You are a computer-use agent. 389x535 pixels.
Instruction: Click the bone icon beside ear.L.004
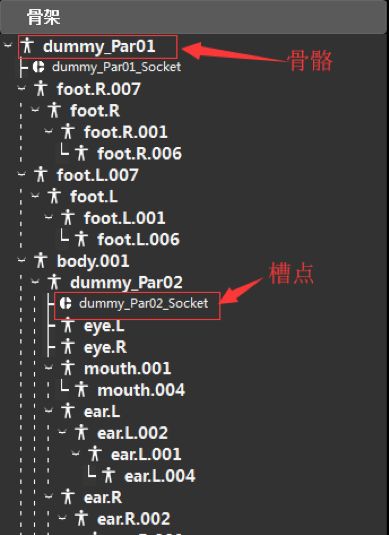109,476
